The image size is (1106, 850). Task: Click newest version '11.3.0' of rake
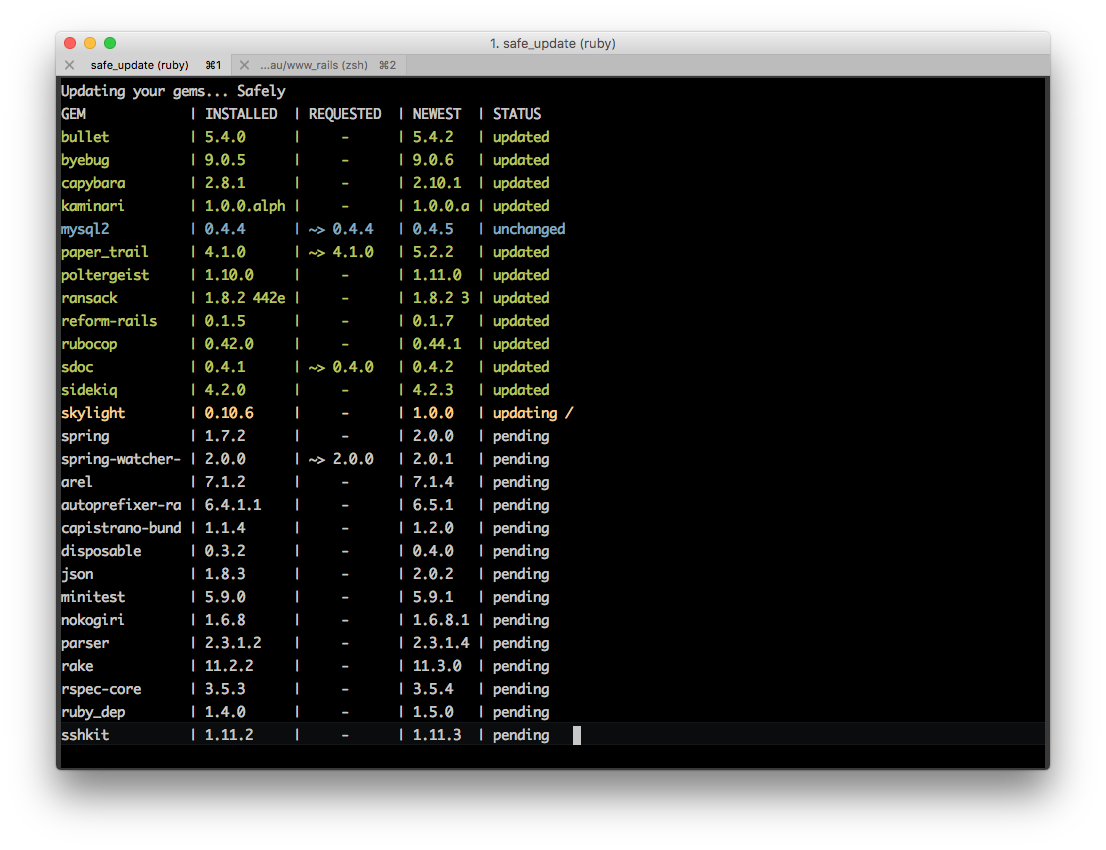[437, 666]
